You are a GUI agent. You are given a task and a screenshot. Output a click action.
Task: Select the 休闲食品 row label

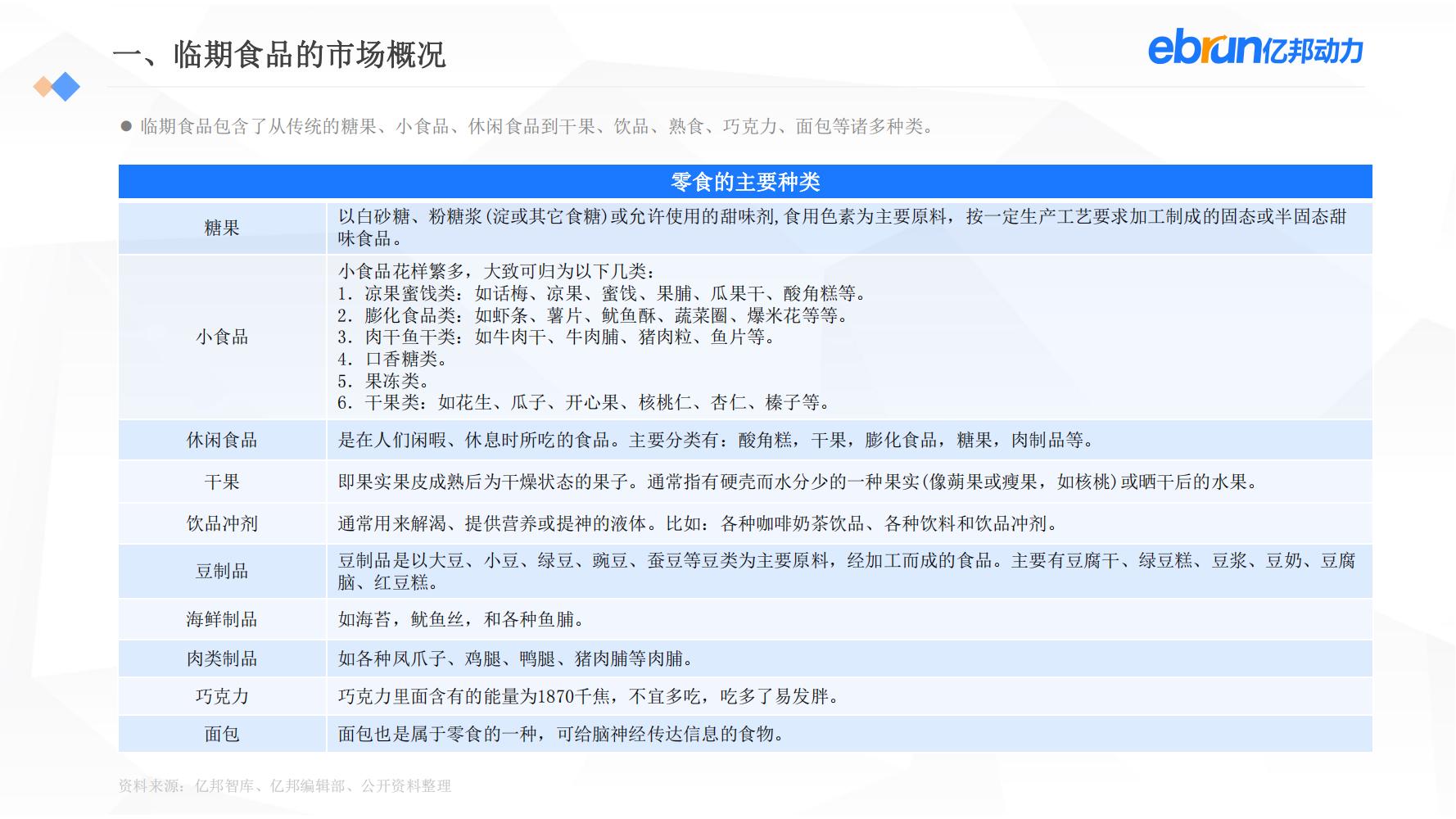tap(219, 440)
